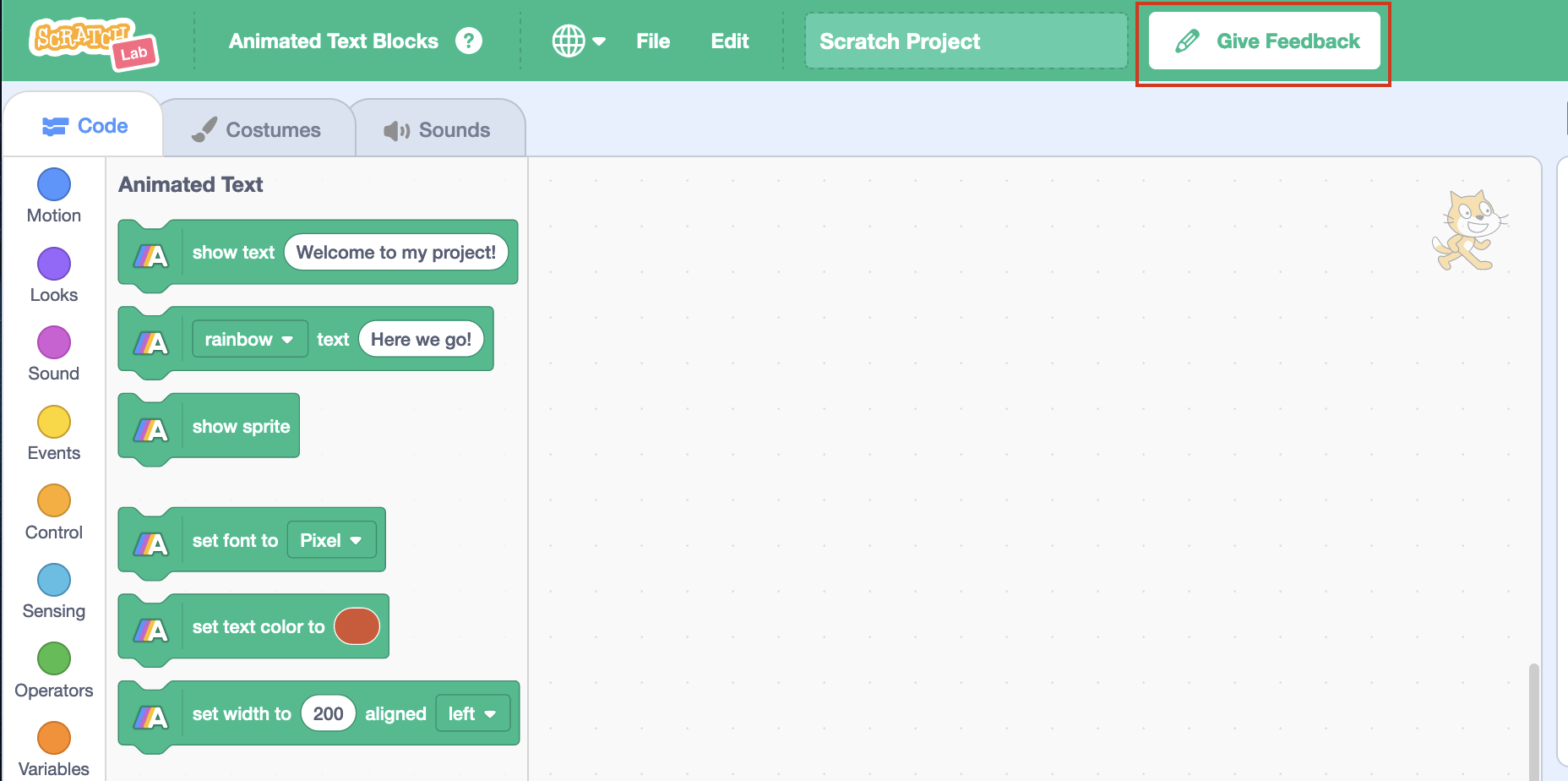Pick the Sensing block category
The image size is (1568, 781).
(54, 580)
